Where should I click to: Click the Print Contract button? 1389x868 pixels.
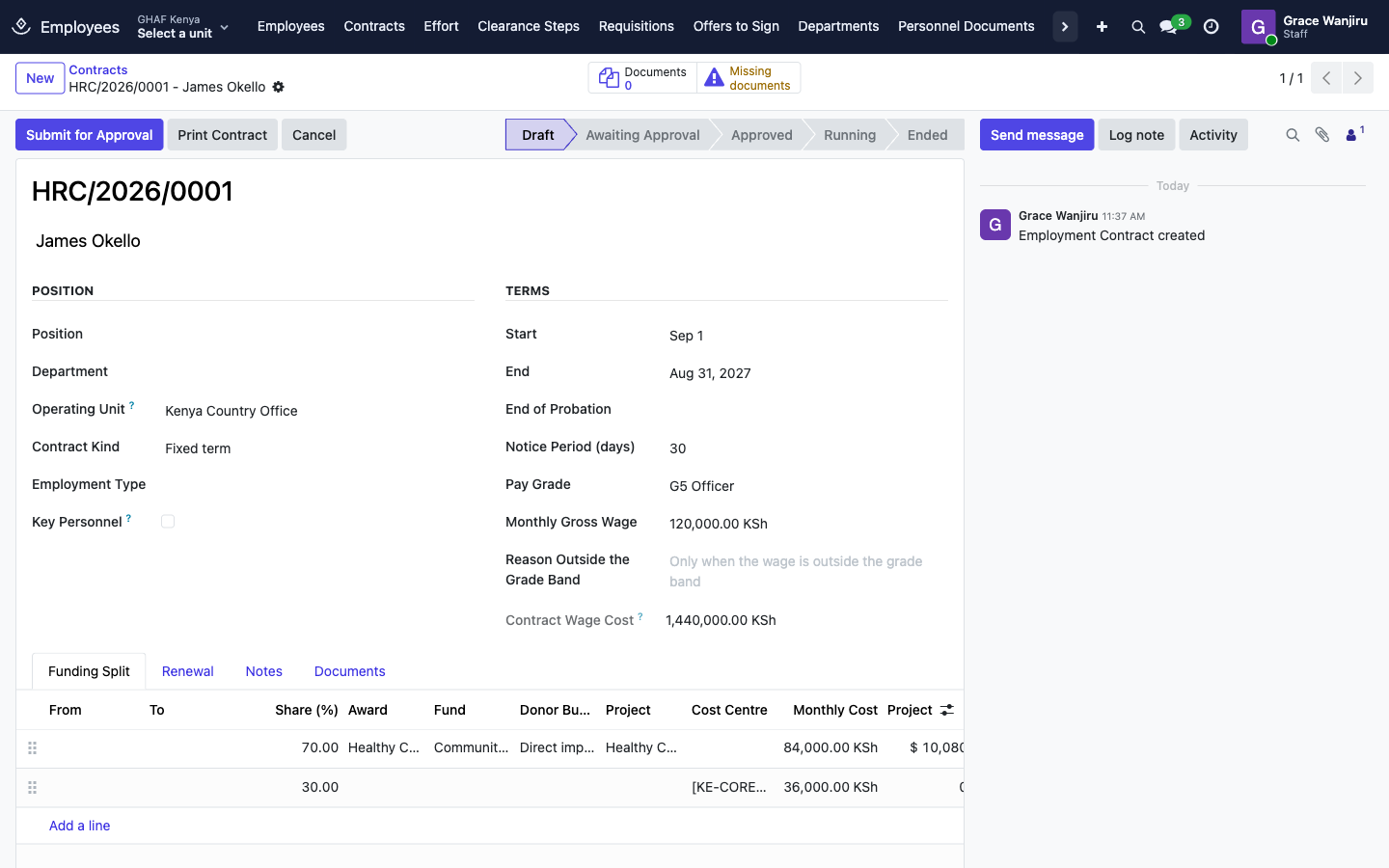pyautogui.click(x=223, y=135)
